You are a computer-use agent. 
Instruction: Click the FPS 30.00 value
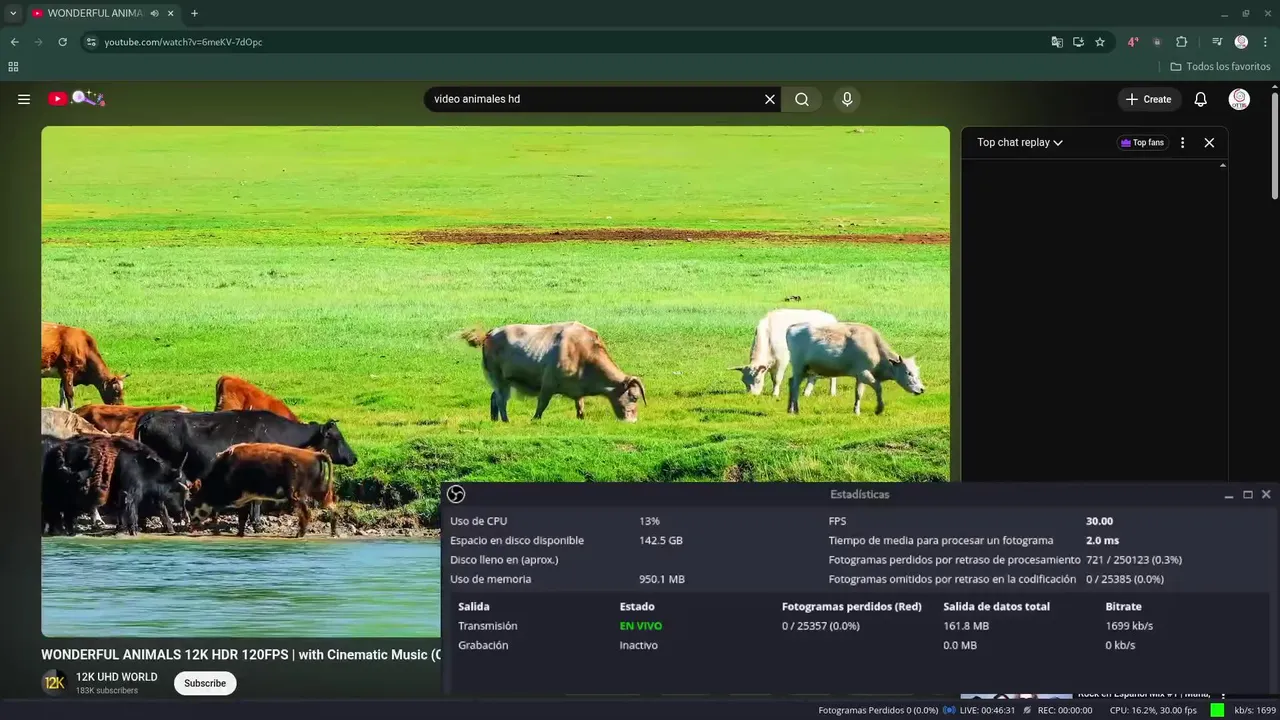(x=1099, y=521)
